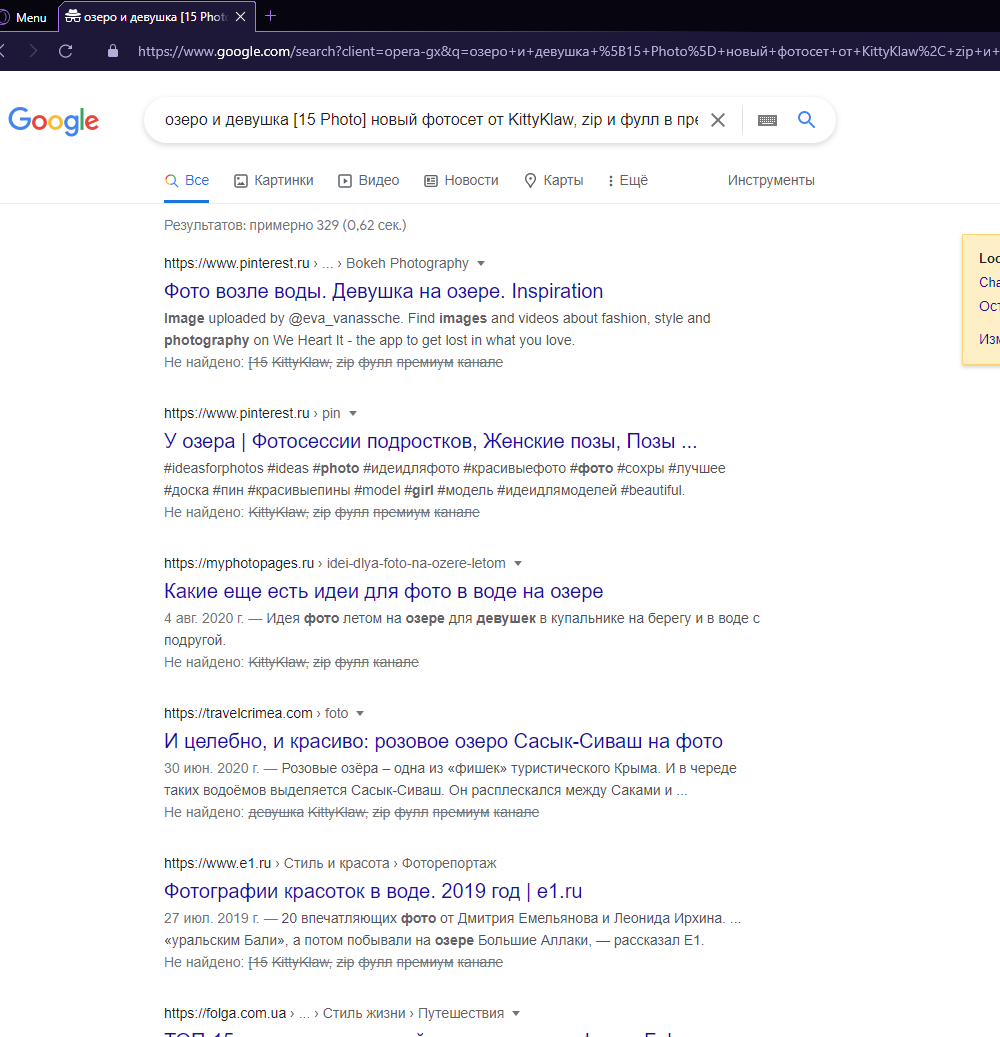Click the 'https://travelcrimea.com' URL text
The height and width of the screenshot is (1037, 1000).
238,714
